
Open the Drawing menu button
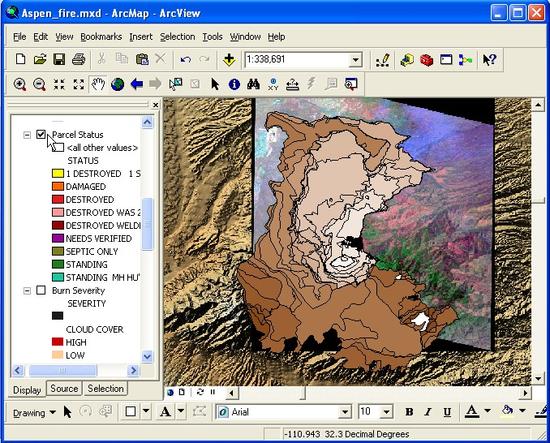click(34, 412)
